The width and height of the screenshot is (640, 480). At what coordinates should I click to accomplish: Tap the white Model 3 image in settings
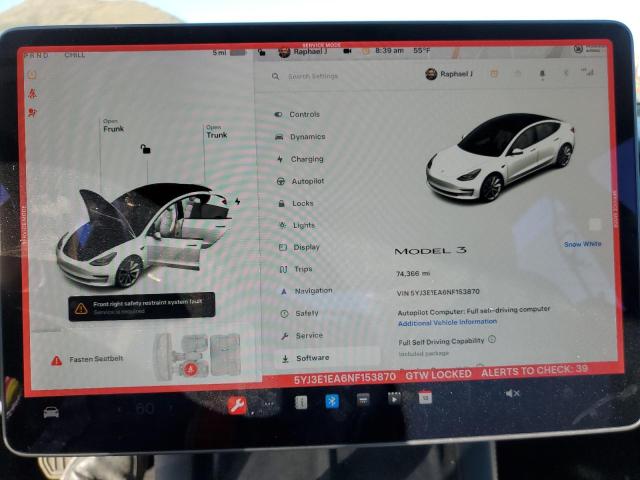tap(500, 157)
